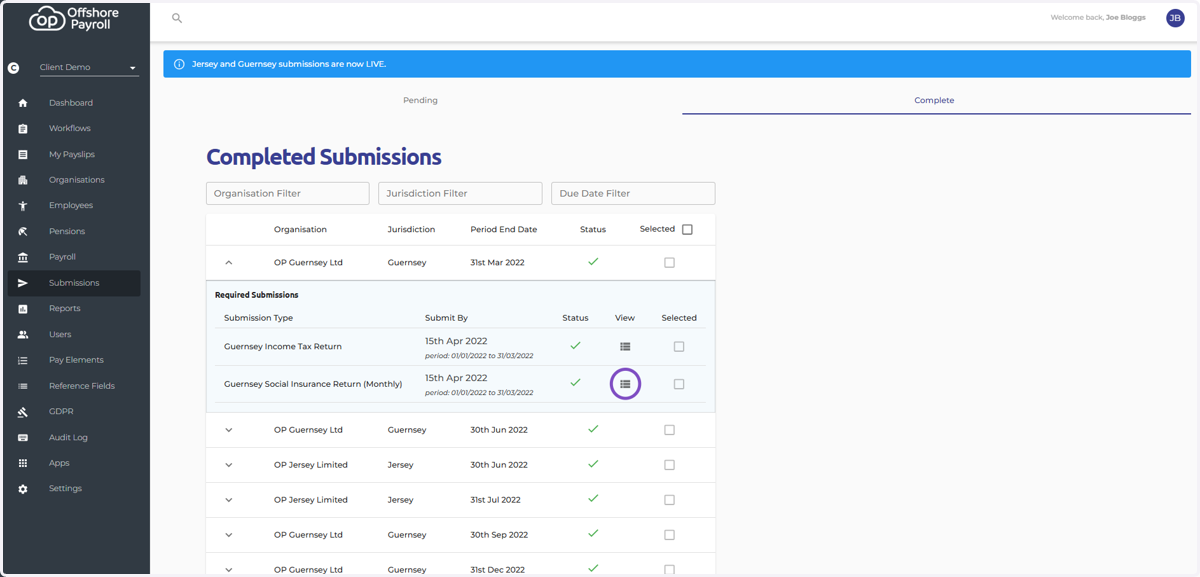Click the Organisation Filter field
The height and width of the screenshot is (577, 1200).
(288, 193)
